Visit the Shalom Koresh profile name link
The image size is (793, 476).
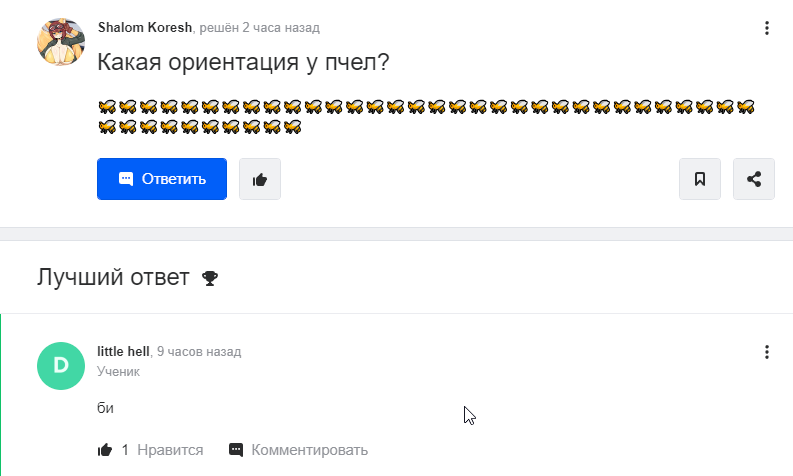click(x=144, y=28)
